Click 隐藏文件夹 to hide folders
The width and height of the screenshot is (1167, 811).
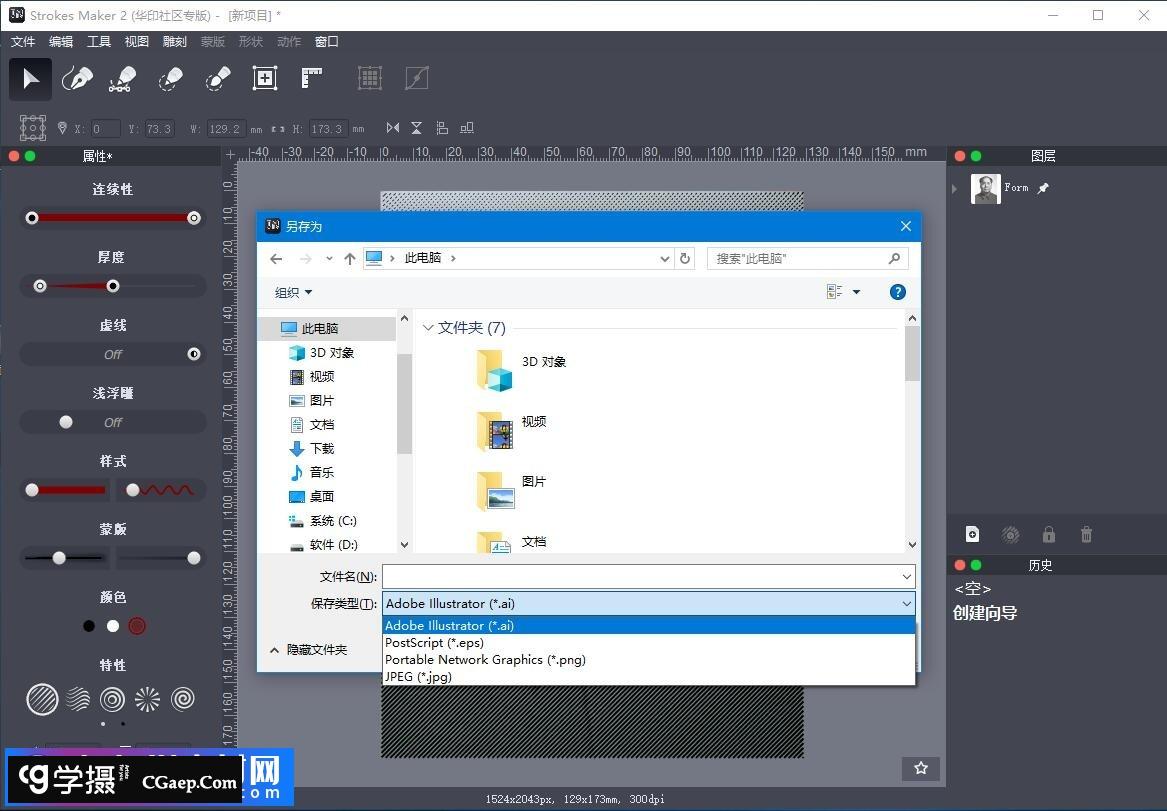point(308,650)
